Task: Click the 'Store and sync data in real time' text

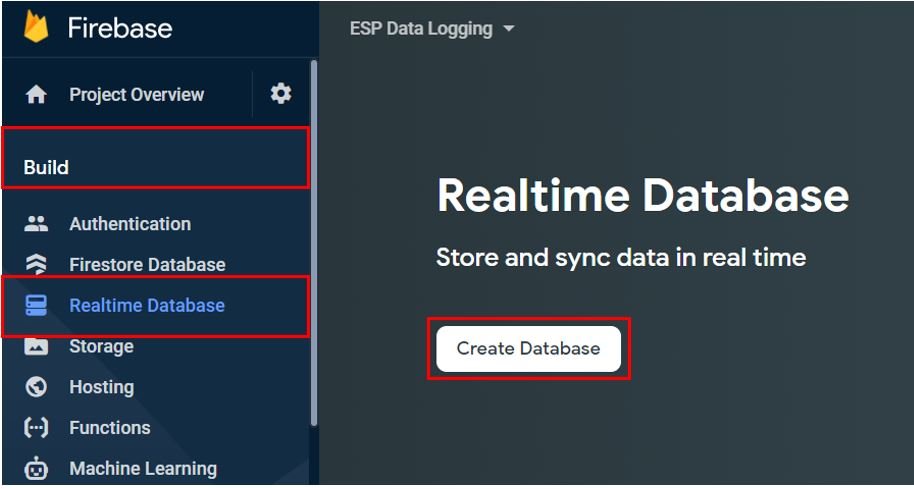Action: click(x=621, y=258)
